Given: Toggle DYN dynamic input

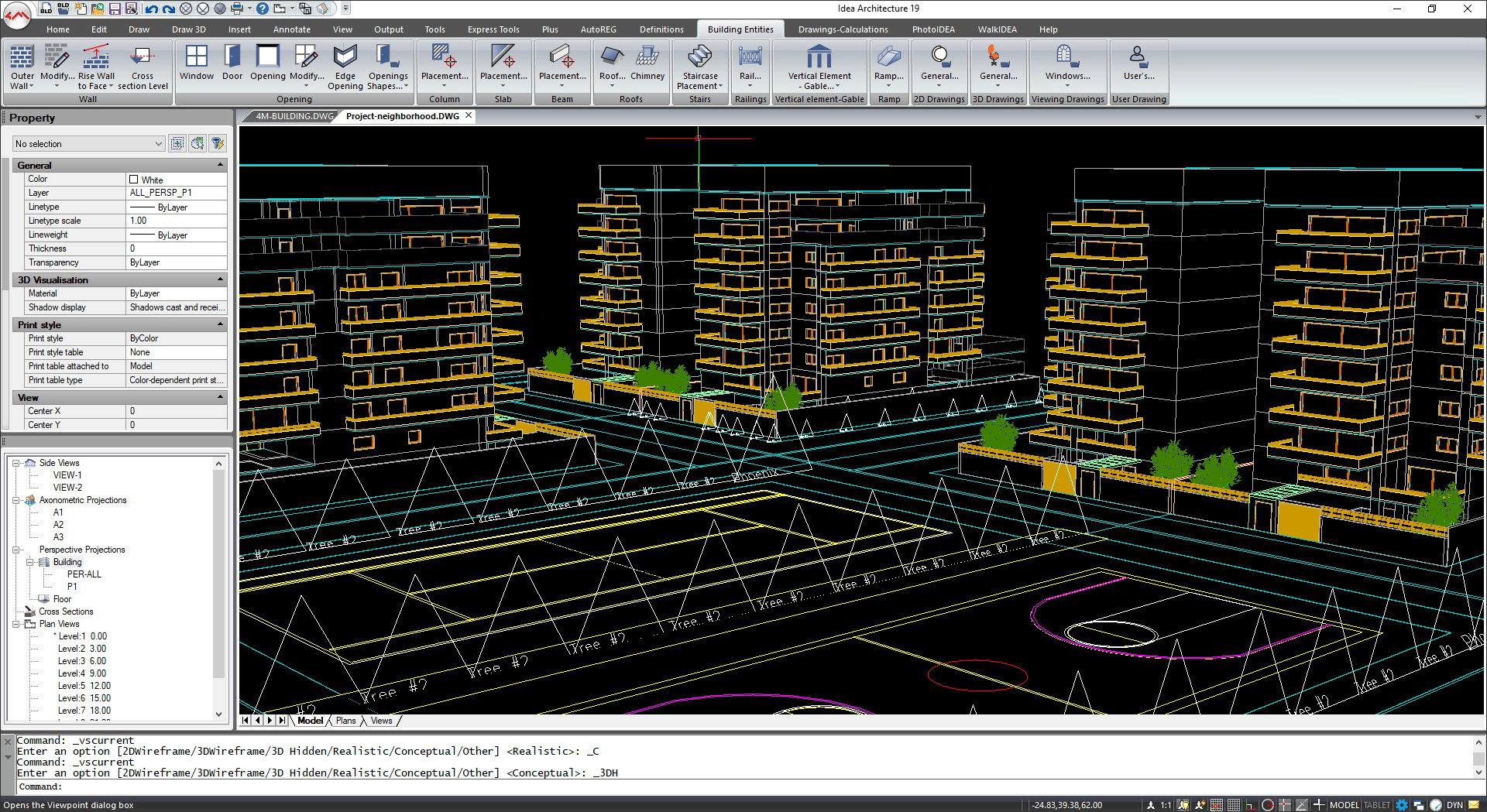Looking at the screenshot, I should (1454, 805).
